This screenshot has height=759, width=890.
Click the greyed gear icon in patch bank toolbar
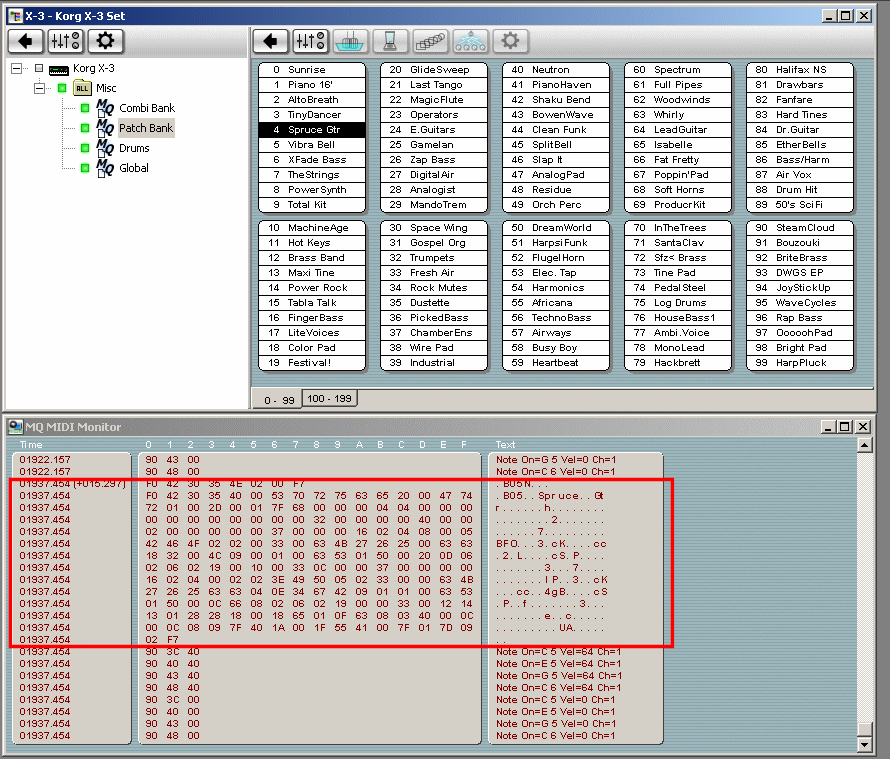510,41
